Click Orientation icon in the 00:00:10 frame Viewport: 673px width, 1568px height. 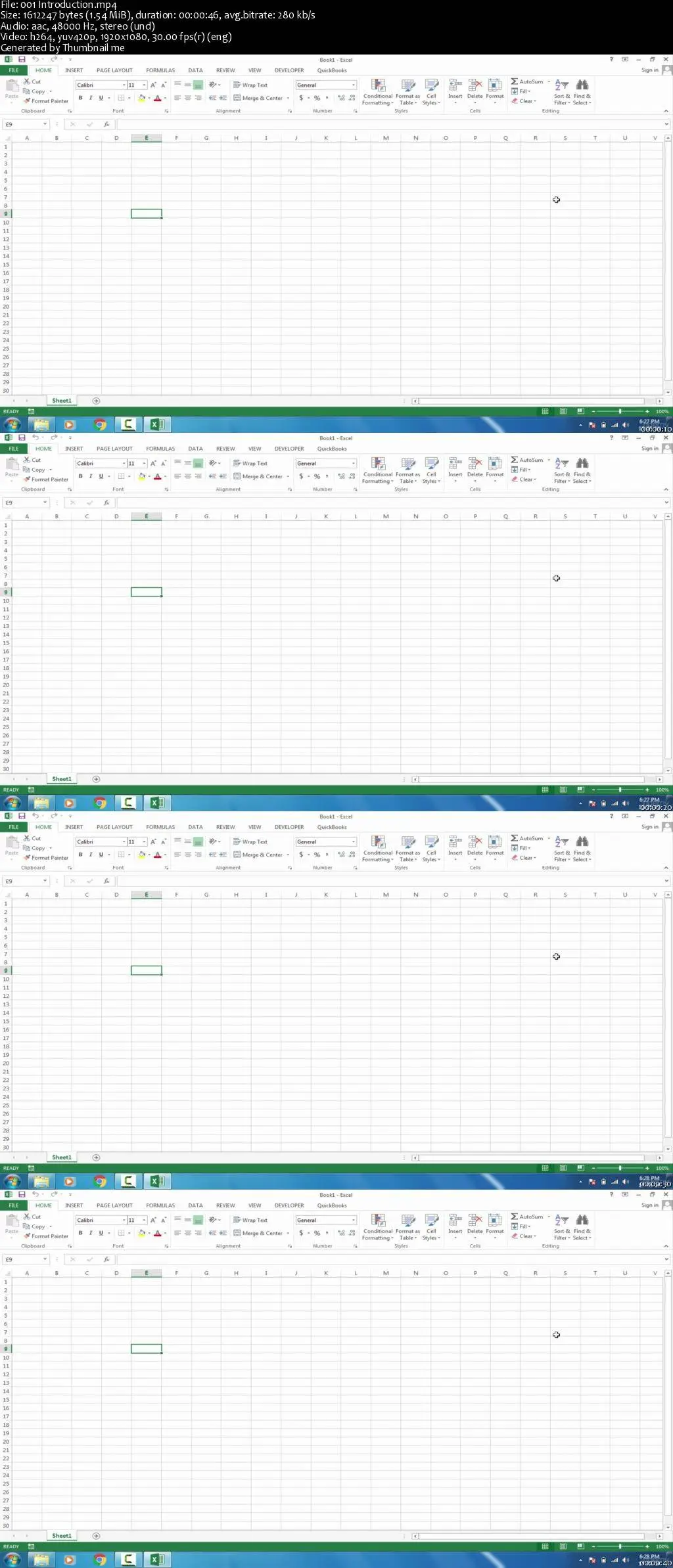click(x=214, y=85)
